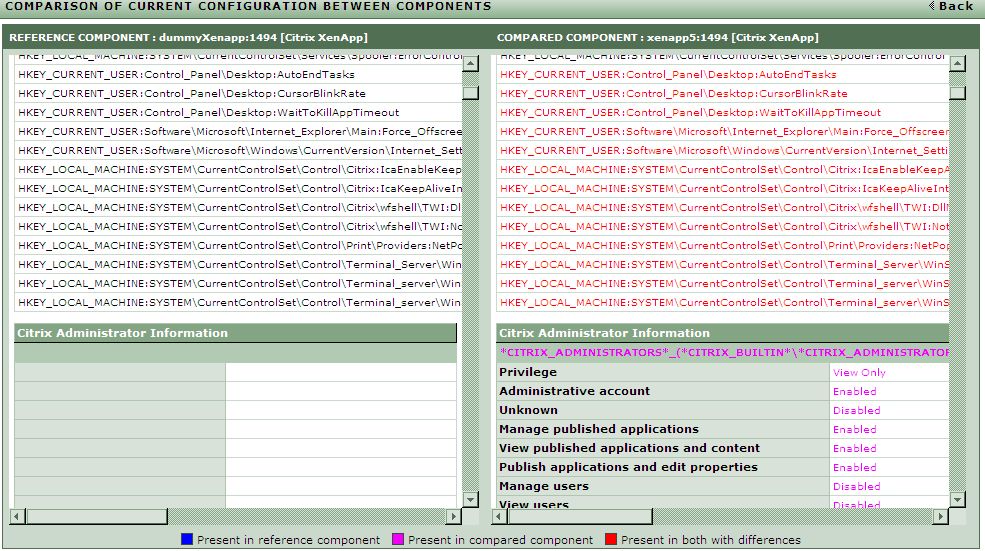Click the reference registry list scrollbar thumb
This screenshot has height=551, width=985.
[471, 93]
